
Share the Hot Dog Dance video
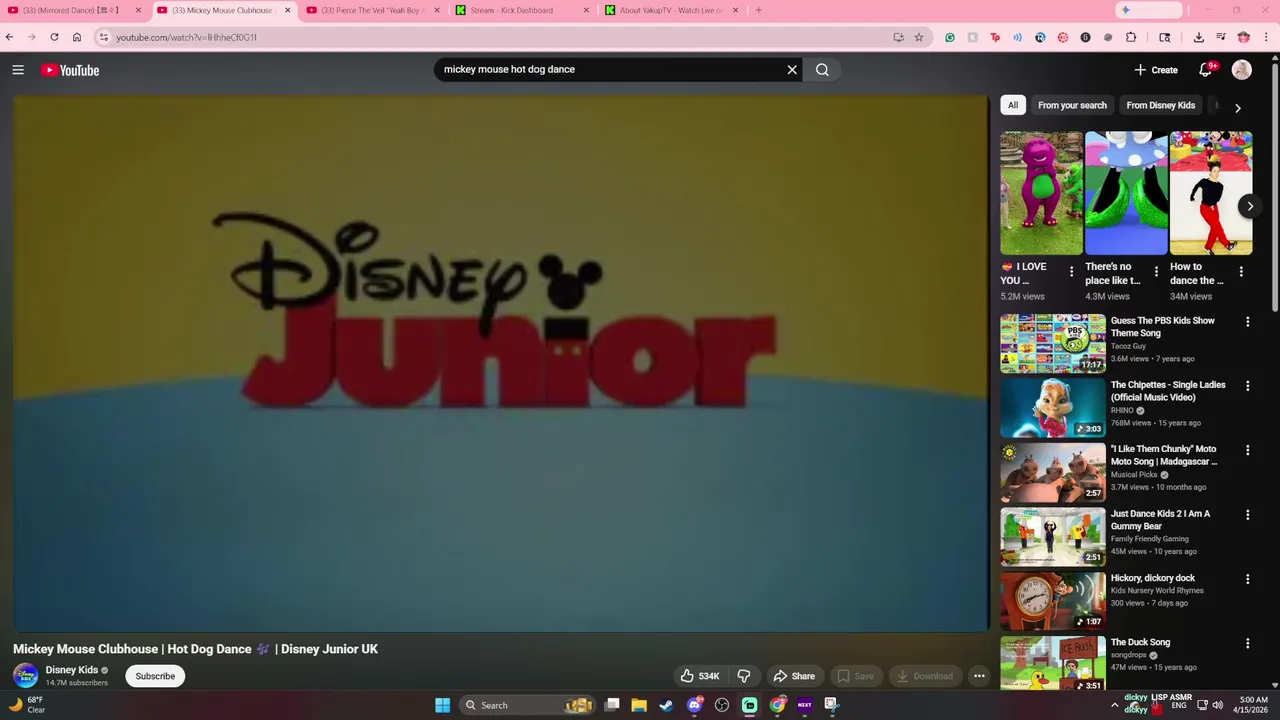[795, 676]
